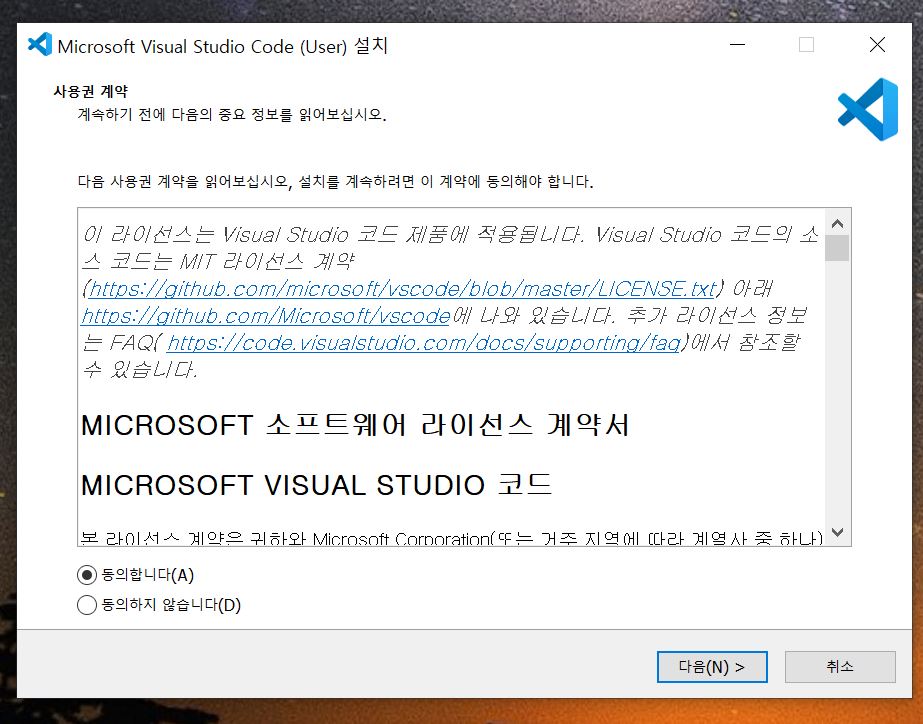Click the license scrollbar up arrow
The width and height of the screenshot is (923, 724).
[x=837, y=223]
